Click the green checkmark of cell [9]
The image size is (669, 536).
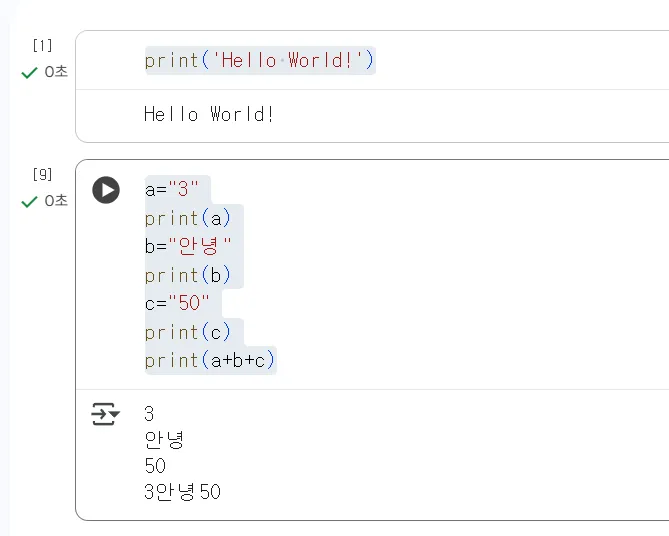(x=29, y=201)
